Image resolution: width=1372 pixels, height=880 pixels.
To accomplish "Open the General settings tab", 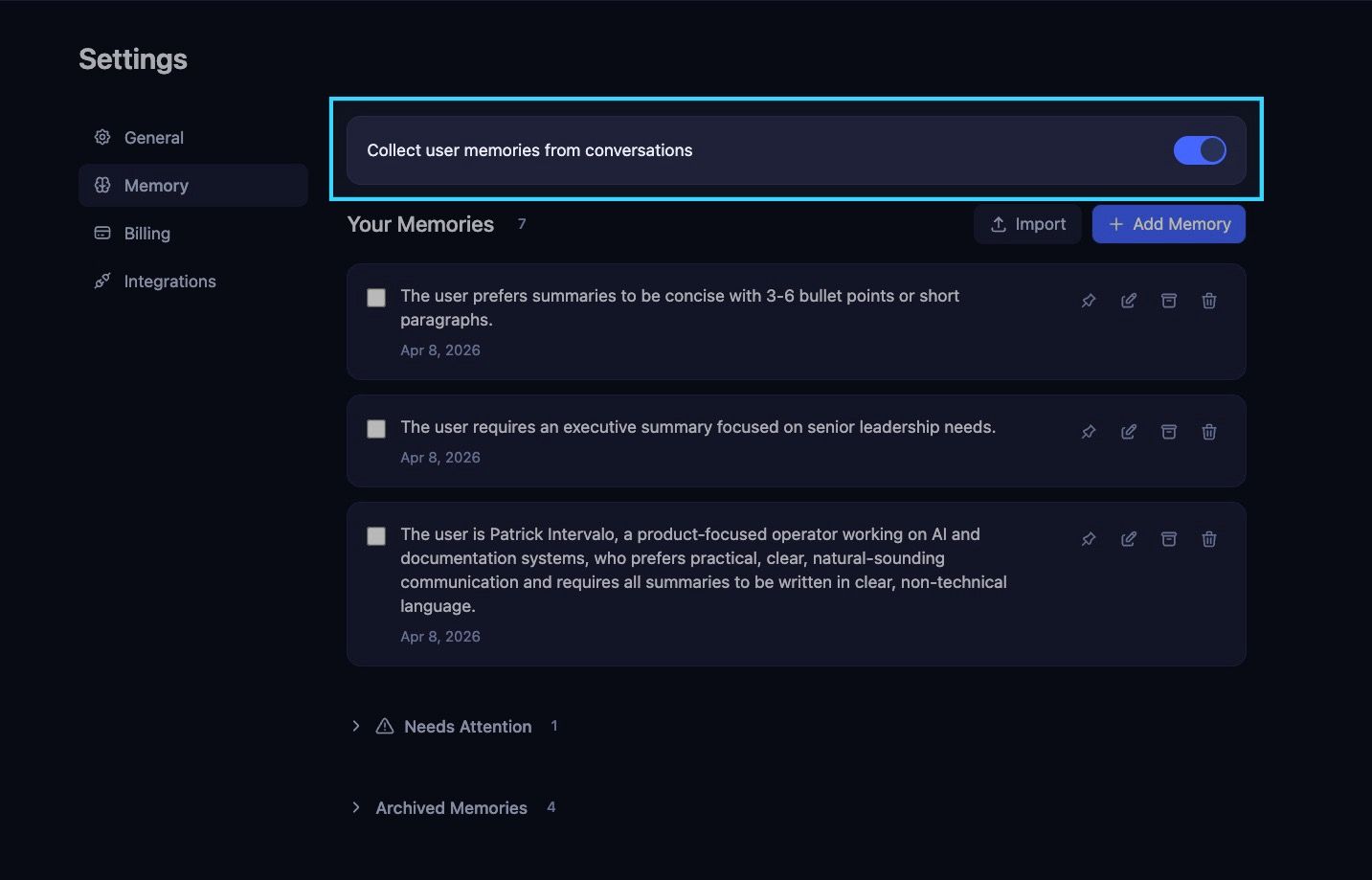I will [x=192, y=138].
